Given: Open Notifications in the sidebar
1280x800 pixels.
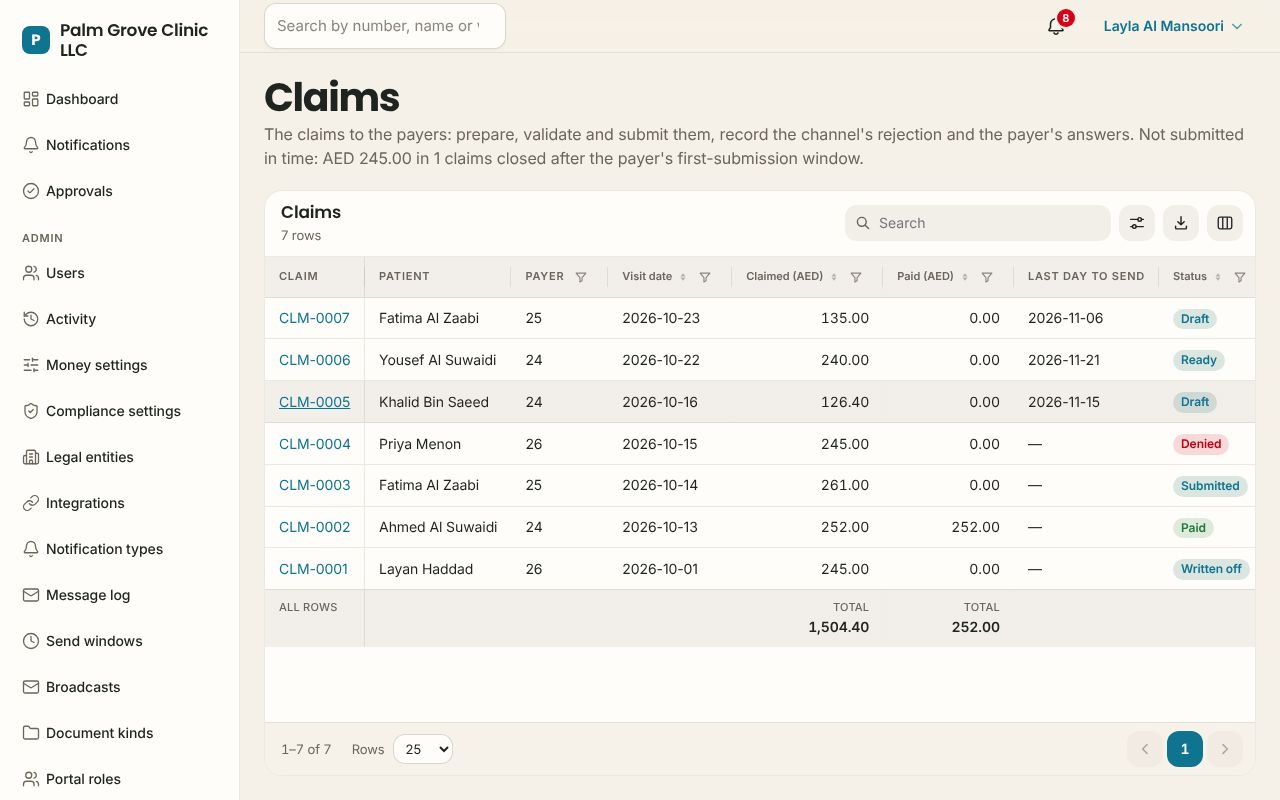Looking at the screenshot, I should point(120,145).
